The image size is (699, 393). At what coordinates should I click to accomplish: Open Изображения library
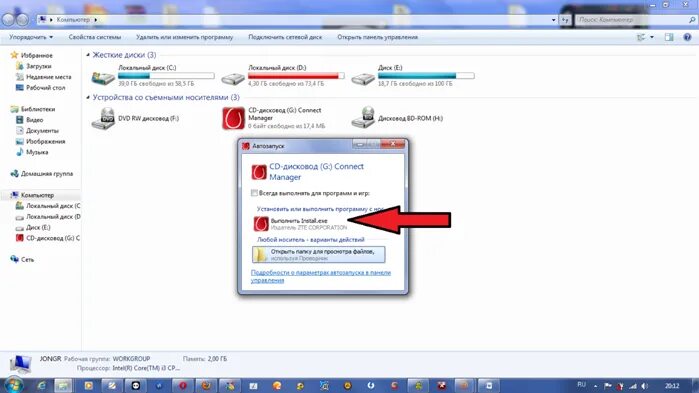(x=45, y=141)
